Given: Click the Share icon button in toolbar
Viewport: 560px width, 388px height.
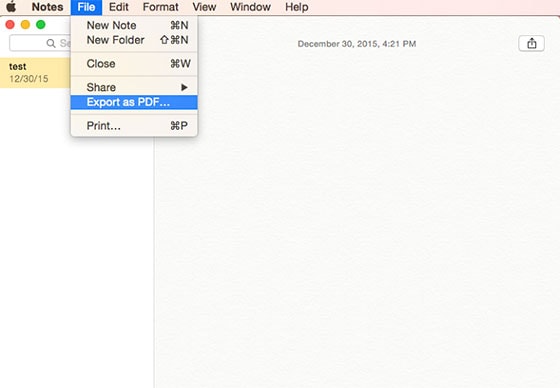Looking at the screenshot, I should tap(531, 43).
